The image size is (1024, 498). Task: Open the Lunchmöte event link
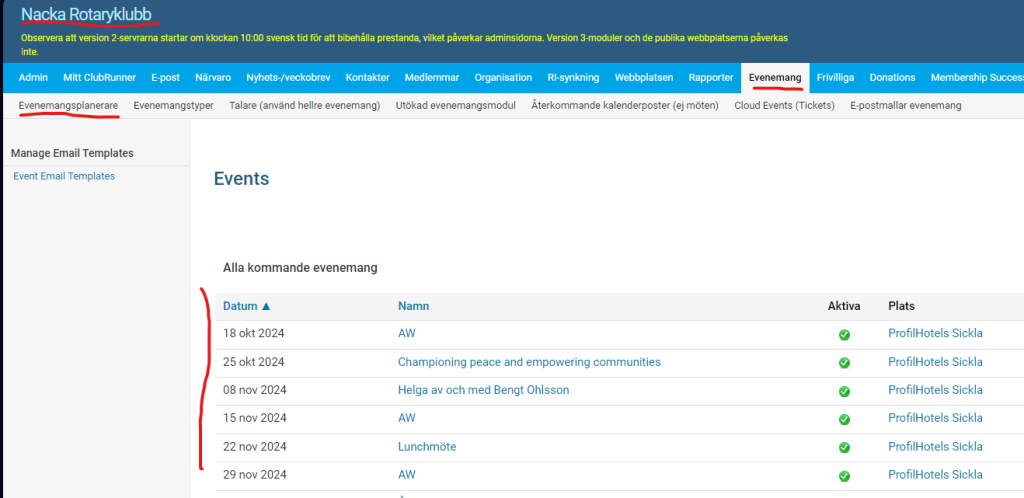pos(427,447)
